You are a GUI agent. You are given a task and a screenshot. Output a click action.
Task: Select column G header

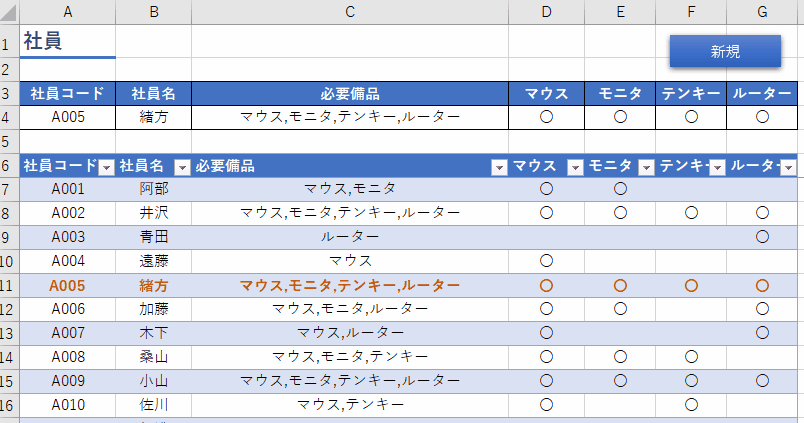762,12
